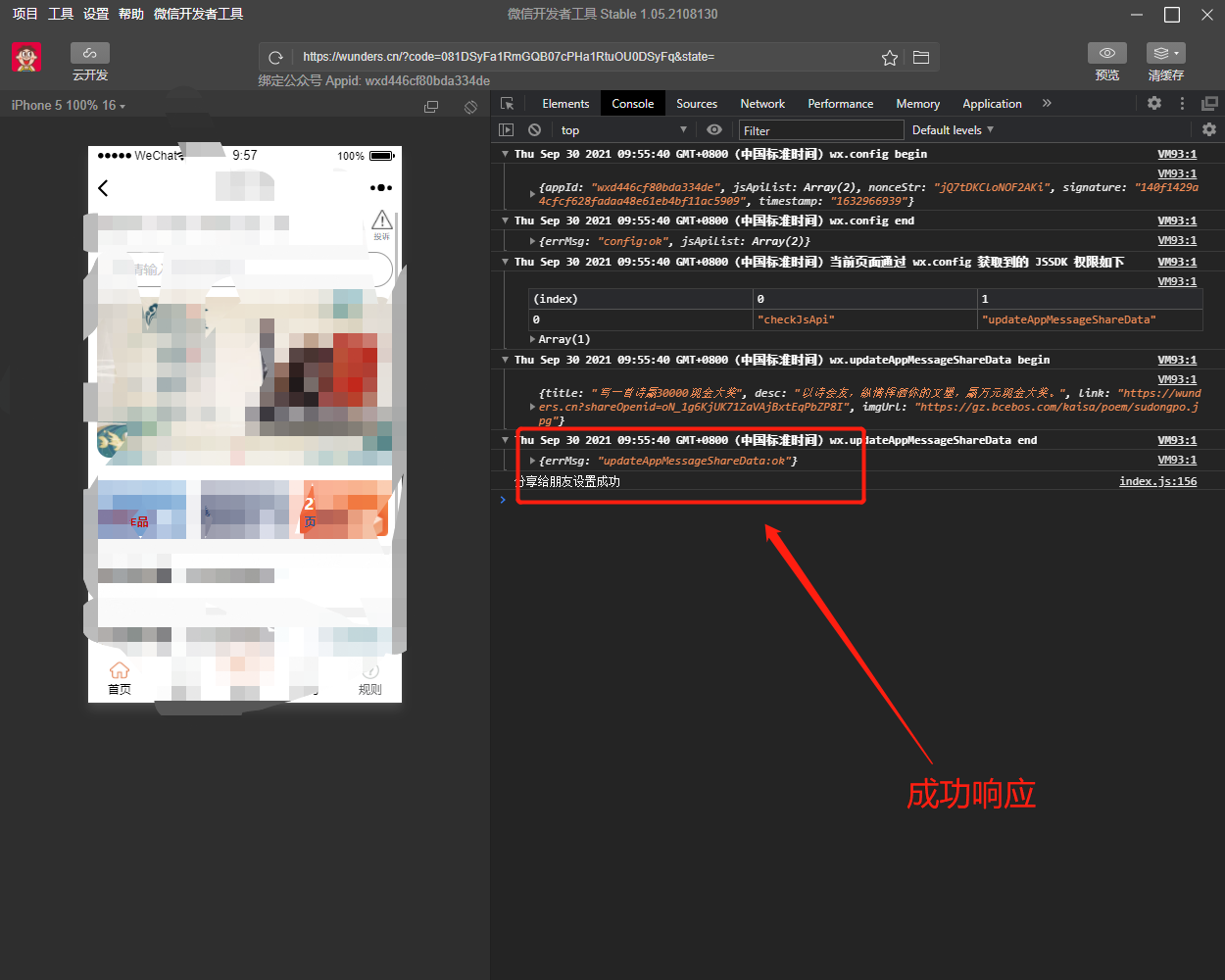Collapse the wx.config begin log entry

[x=505, y=154]
